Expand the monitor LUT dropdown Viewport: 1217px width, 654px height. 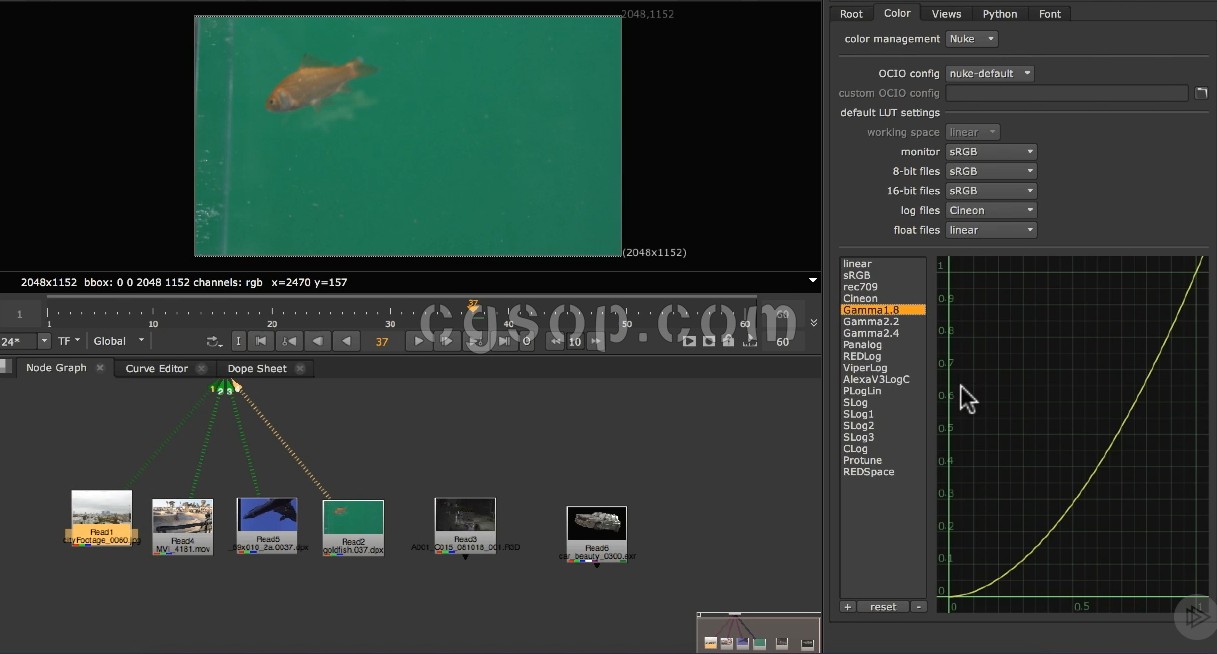[990, 152]
